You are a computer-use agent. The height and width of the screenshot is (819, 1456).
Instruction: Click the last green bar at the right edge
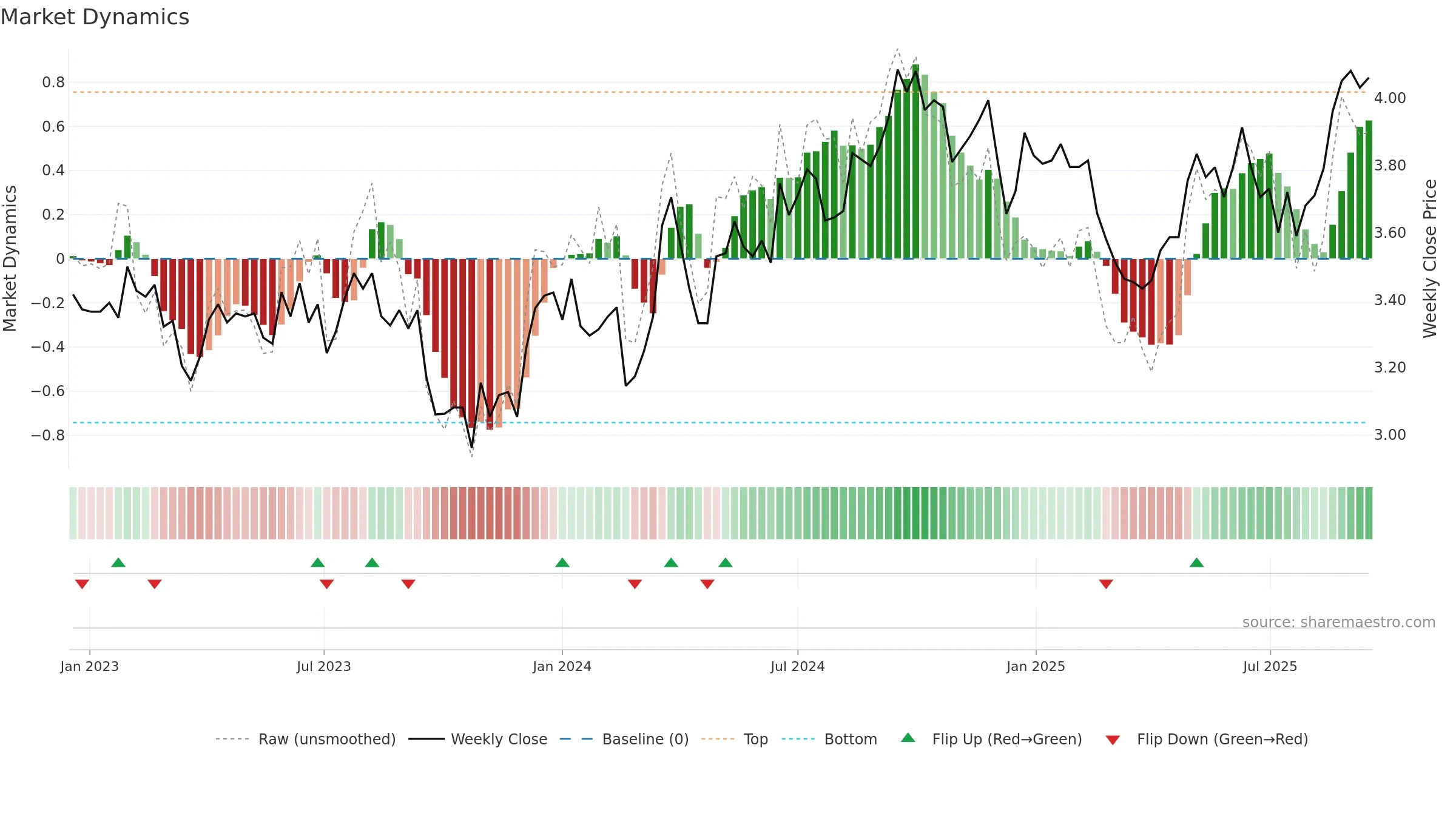click(1369, 189)
